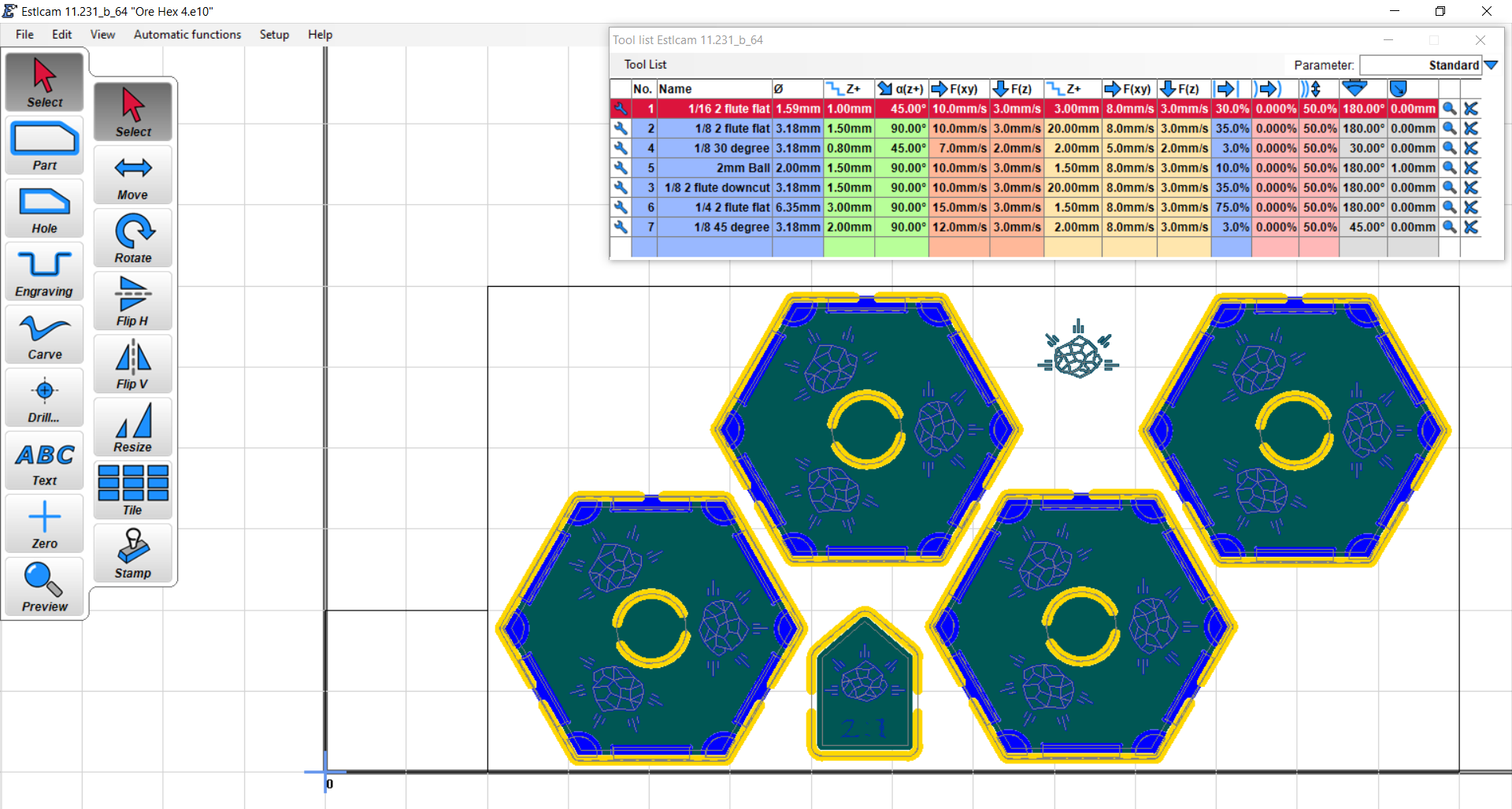Viewport: 1512px width, 809px height.
Task: Select the '1/4 2 flute flat' name cell
Action: [714, 207]
